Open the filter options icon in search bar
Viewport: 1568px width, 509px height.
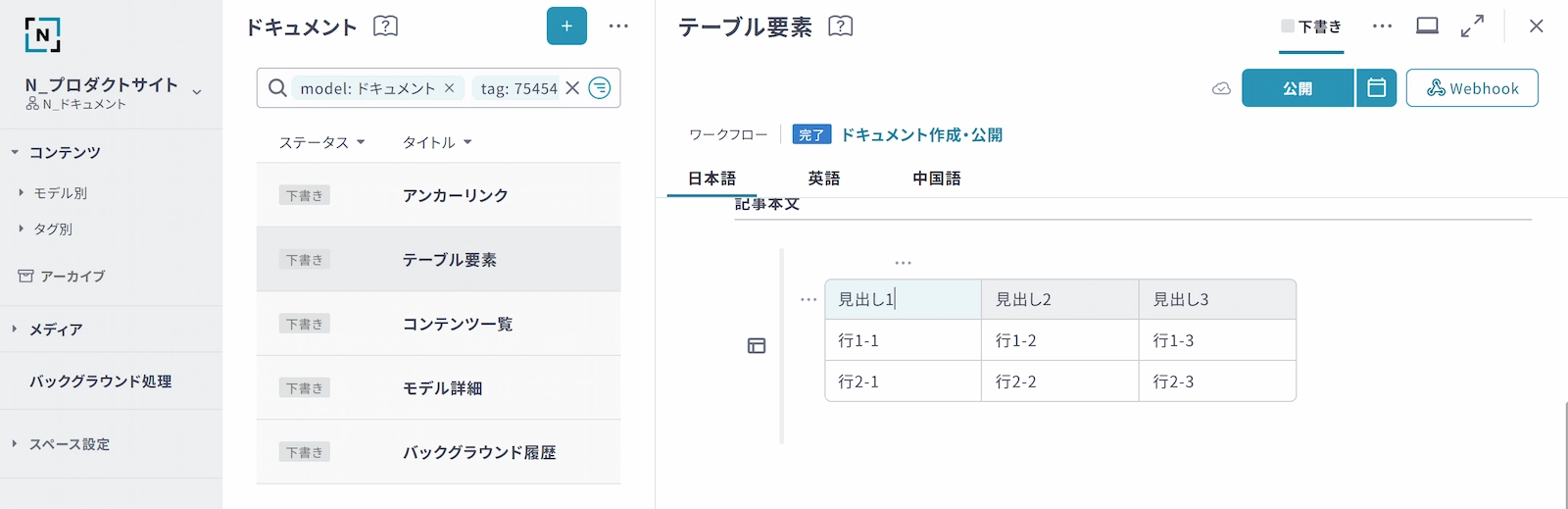point(600,88)
